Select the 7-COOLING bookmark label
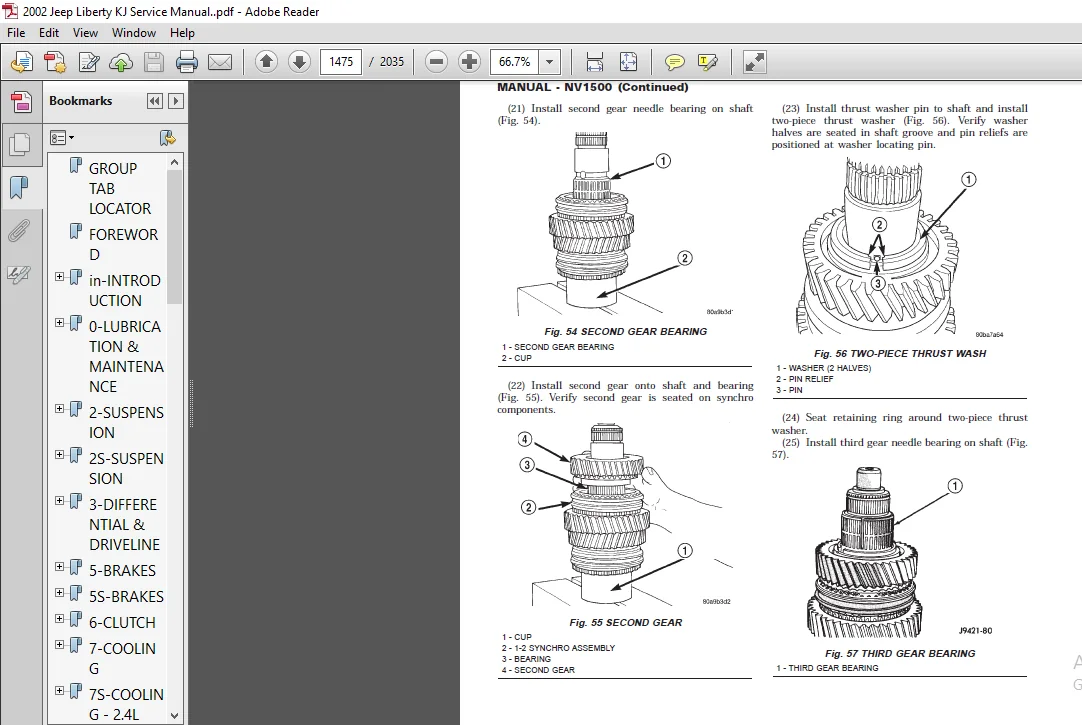 (122, 658)
